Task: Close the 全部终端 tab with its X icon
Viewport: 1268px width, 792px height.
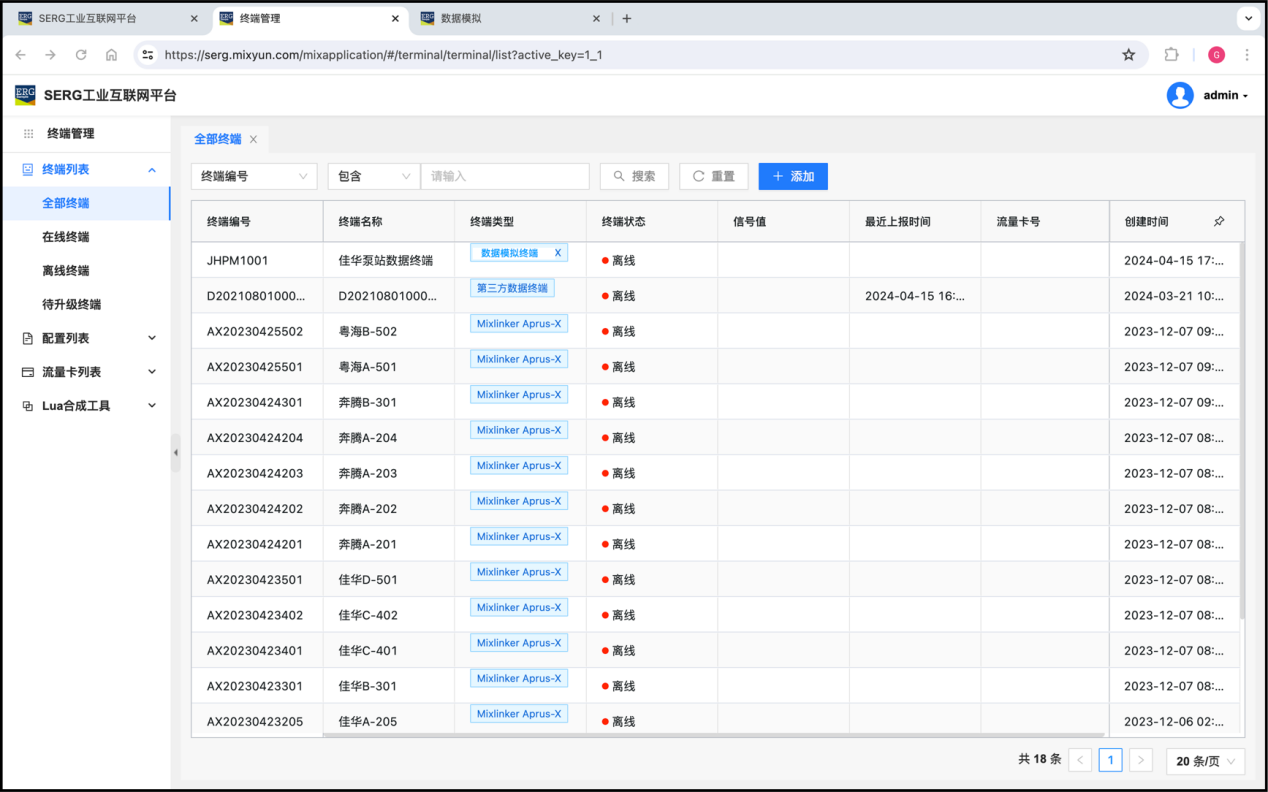Action: (x=254, y=140)
